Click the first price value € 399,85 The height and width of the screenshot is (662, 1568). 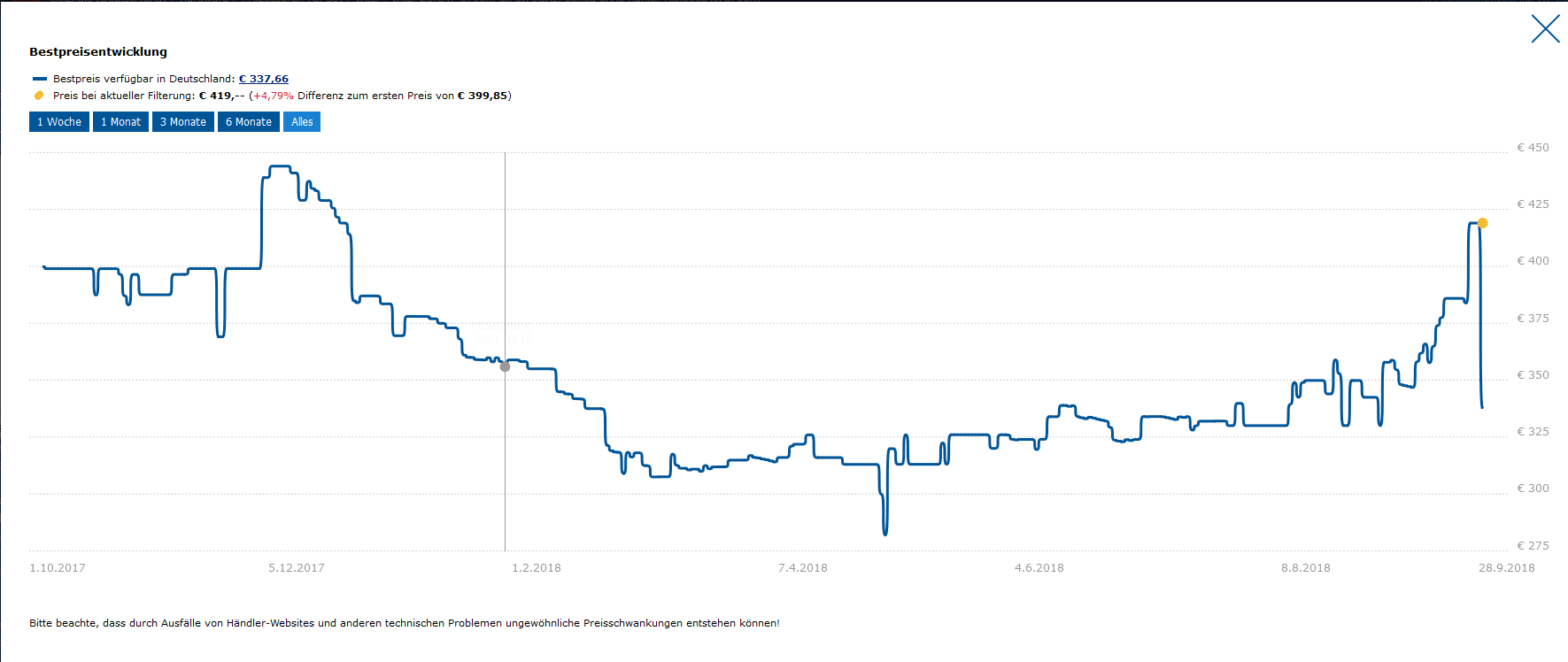(483, 96)
